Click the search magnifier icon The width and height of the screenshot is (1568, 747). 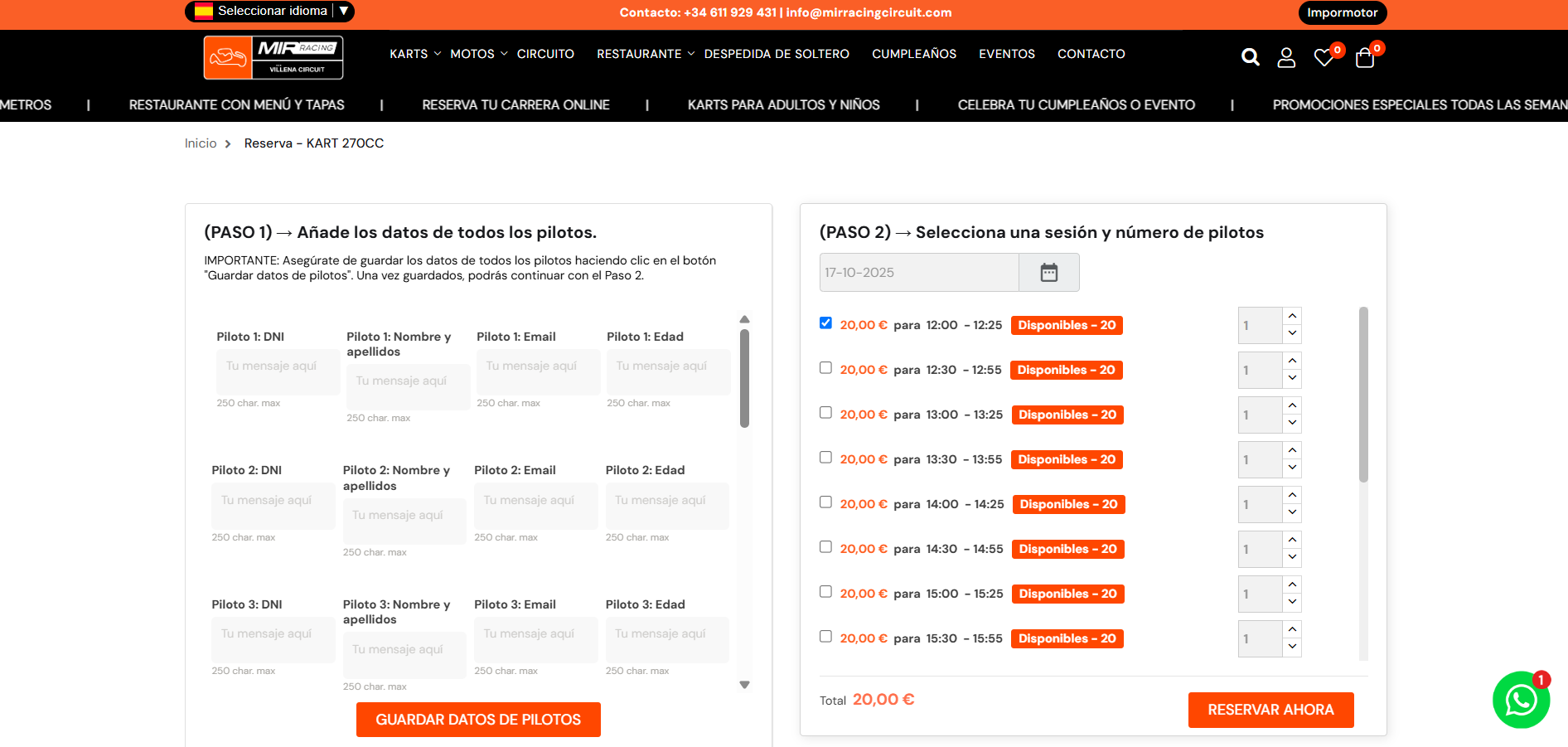tap(1250, 56)
